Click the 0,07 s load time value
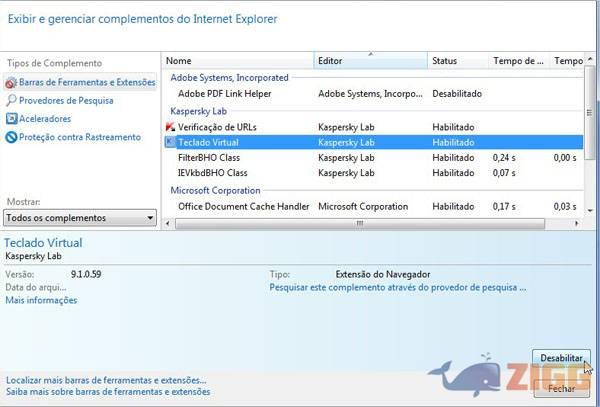 [x=504, y=173]
